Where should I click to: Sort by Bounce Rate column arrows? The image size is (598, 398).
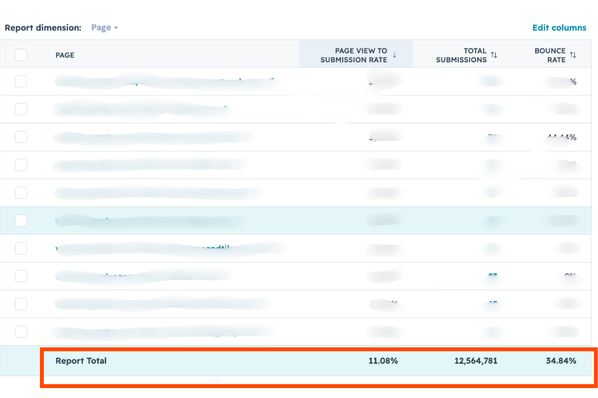pos(573,55)
